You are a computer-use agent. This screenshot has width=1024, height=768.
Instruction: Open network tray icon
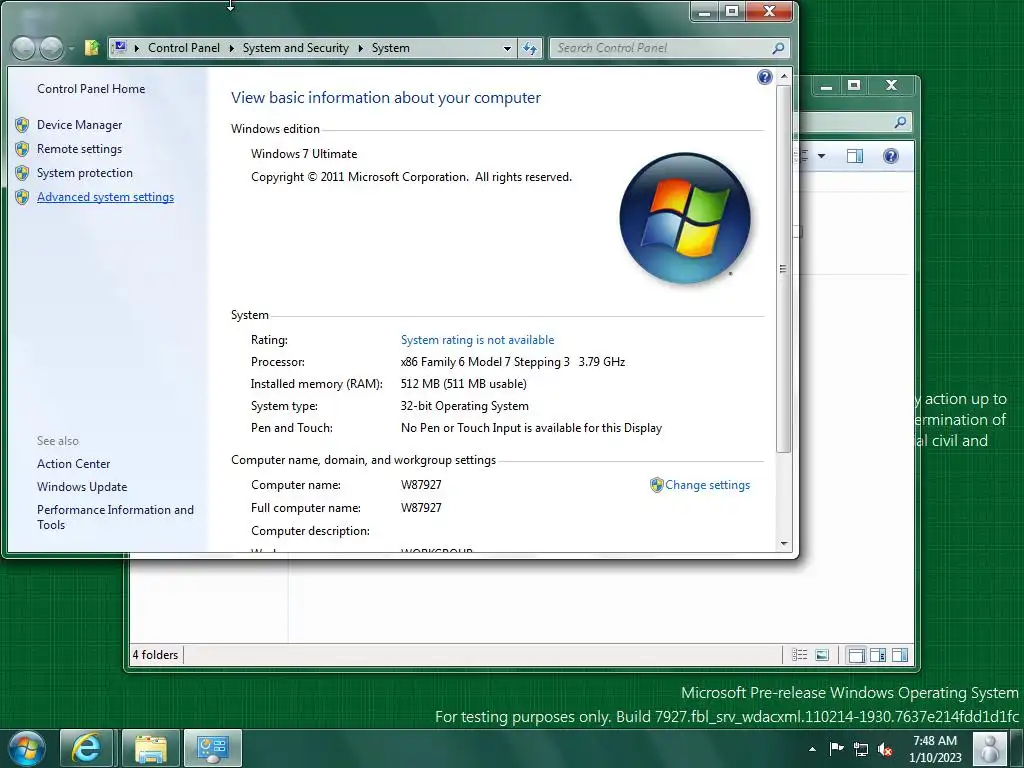861,750
